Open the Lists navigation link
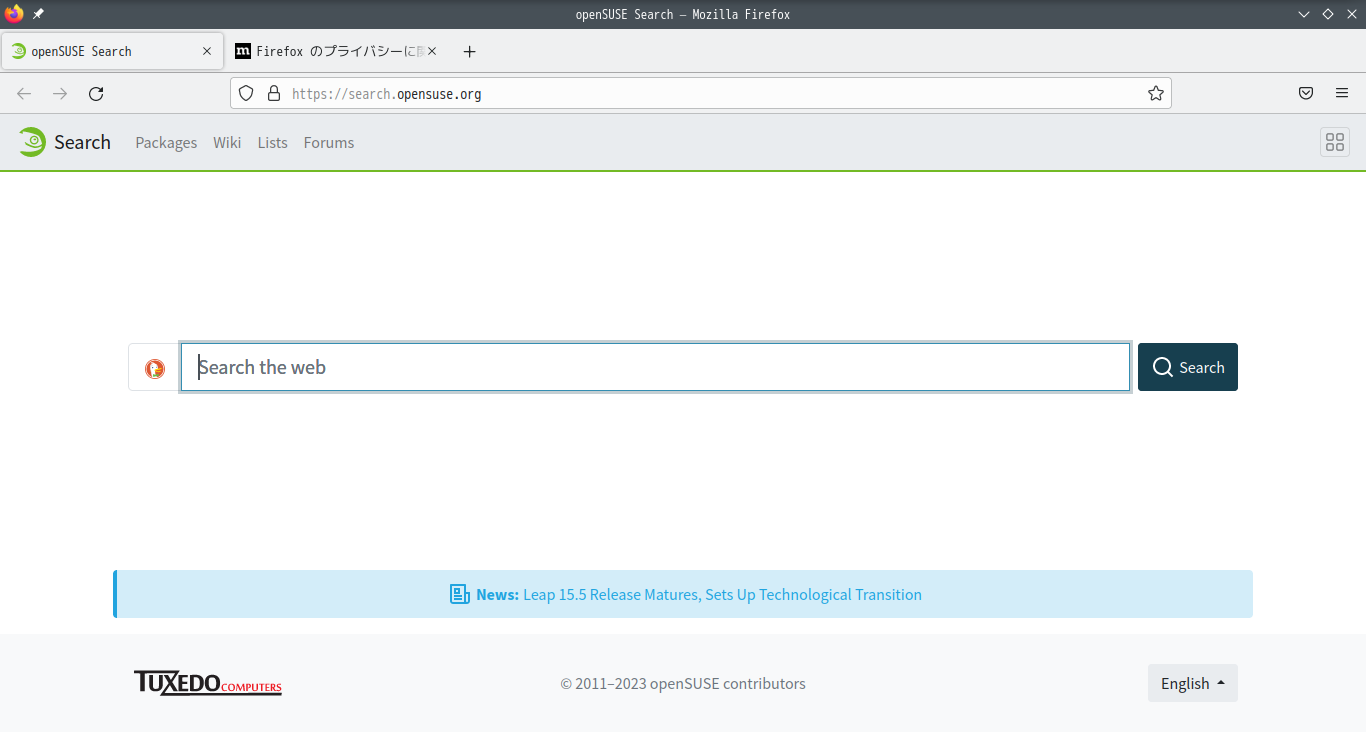The width and height of the screenshot is (1366, 732). tap(272, 143)
